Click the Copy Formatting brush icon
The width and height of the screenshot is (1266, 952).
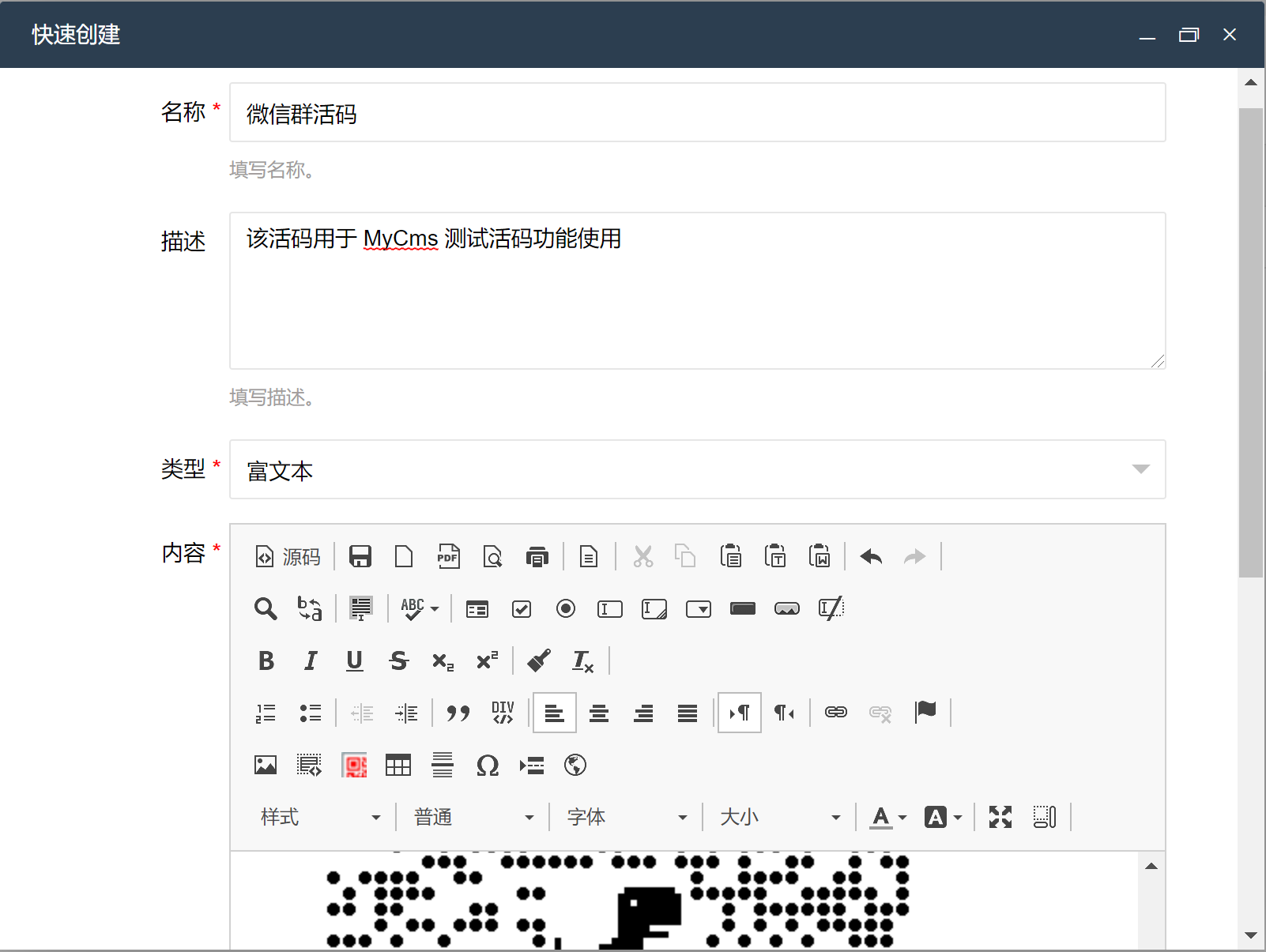coord(539,661)
